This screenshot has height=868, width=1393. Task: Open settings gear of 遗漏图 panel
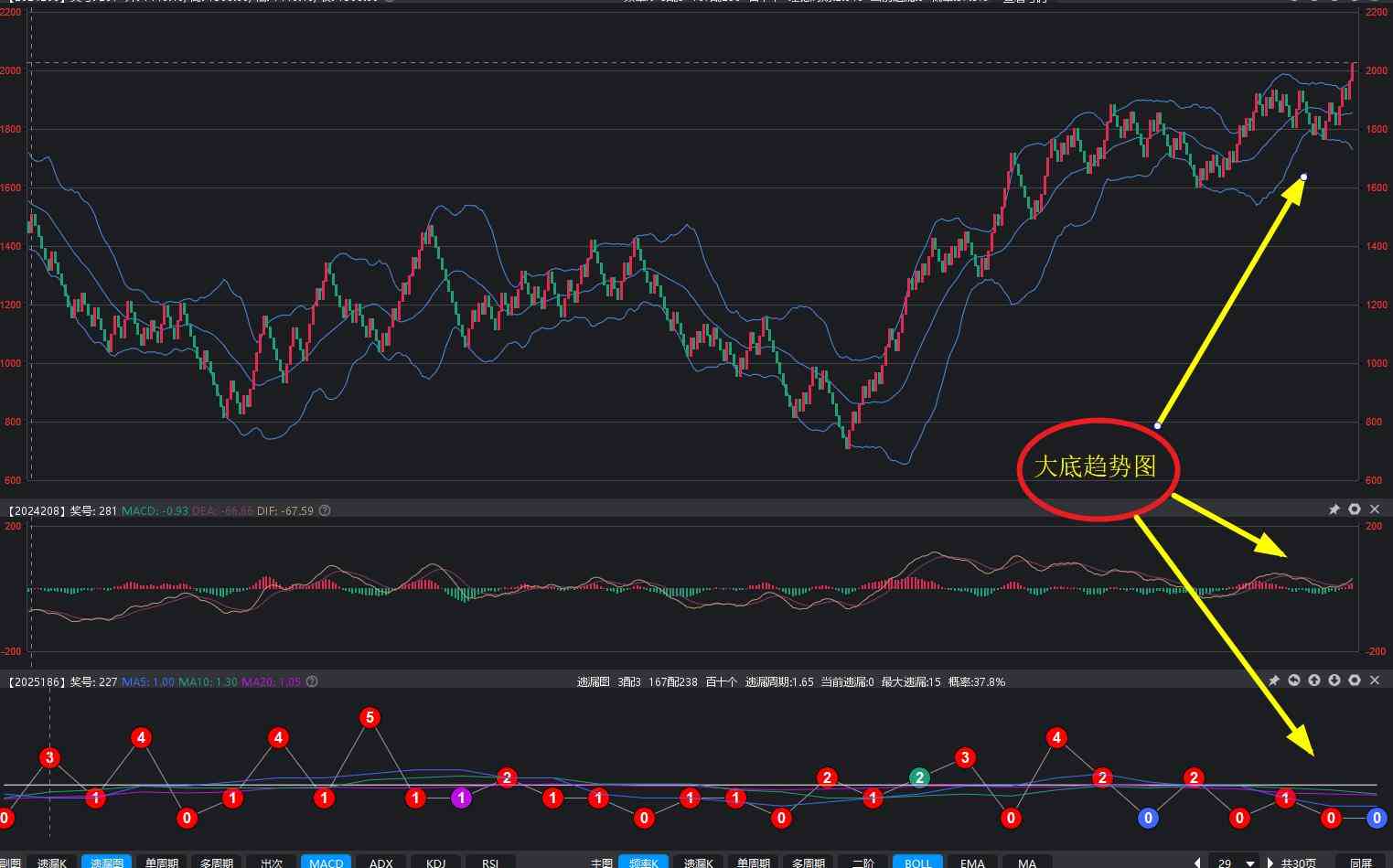1355,680
